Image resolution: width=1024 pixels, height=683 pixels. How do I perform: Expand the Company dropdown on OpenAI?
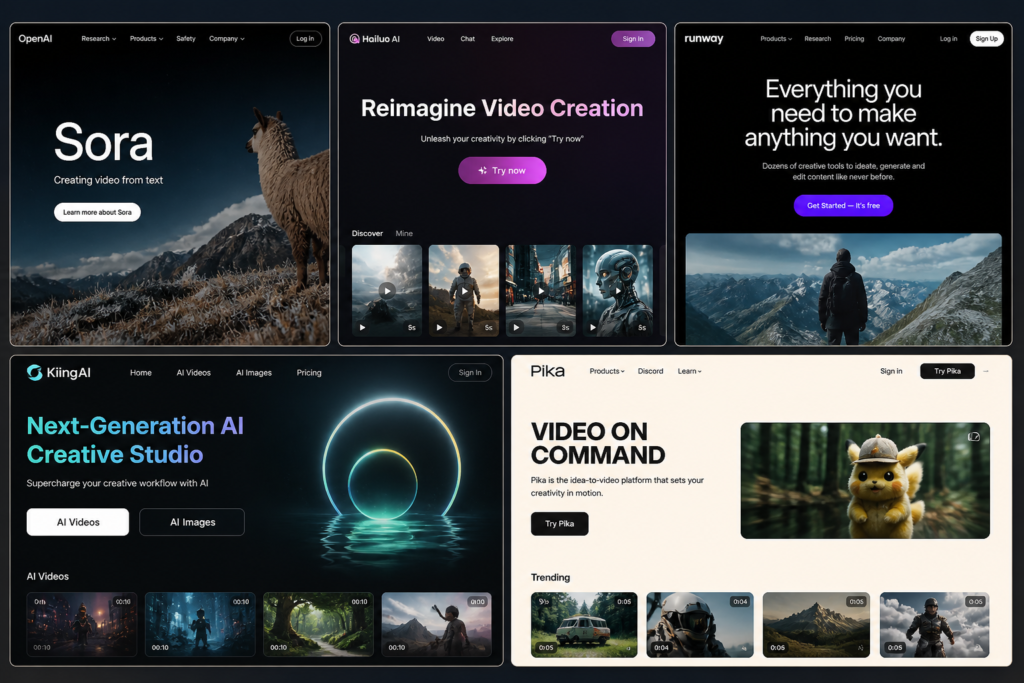coord(227,39)
